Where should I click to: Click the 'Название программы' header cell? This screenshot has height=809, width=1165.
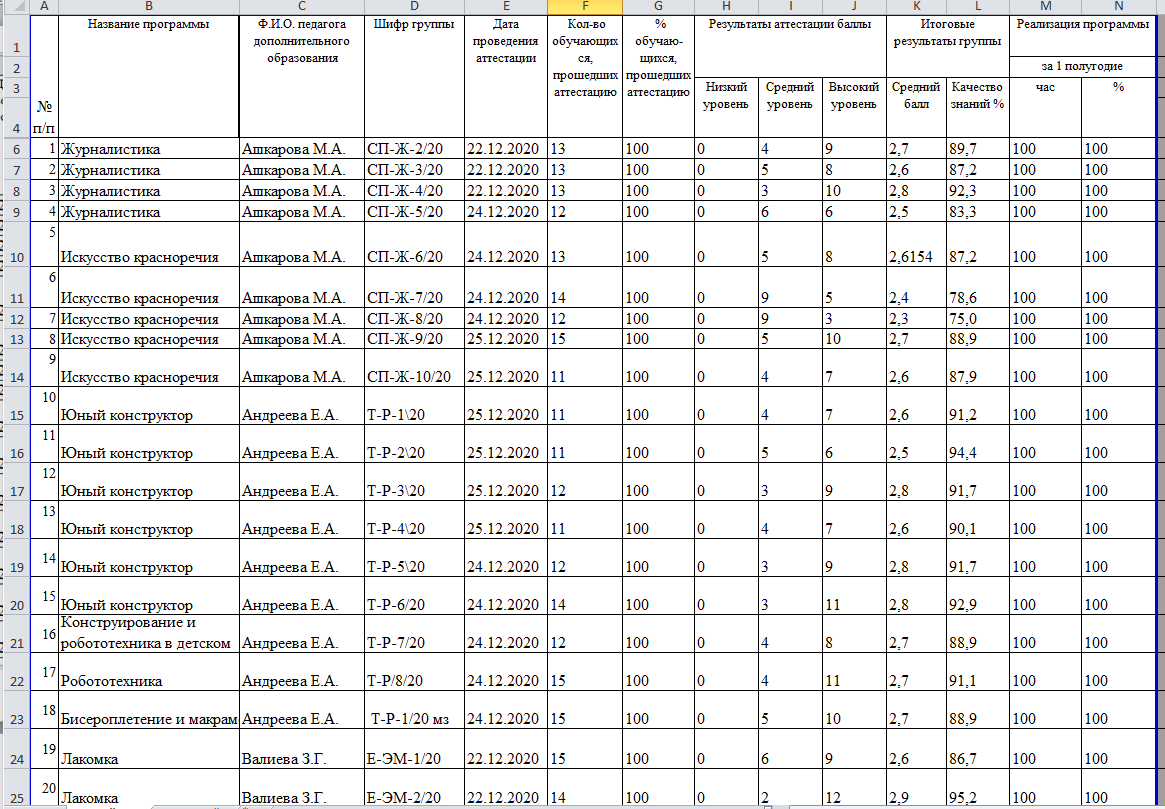[x=149, y=77]
